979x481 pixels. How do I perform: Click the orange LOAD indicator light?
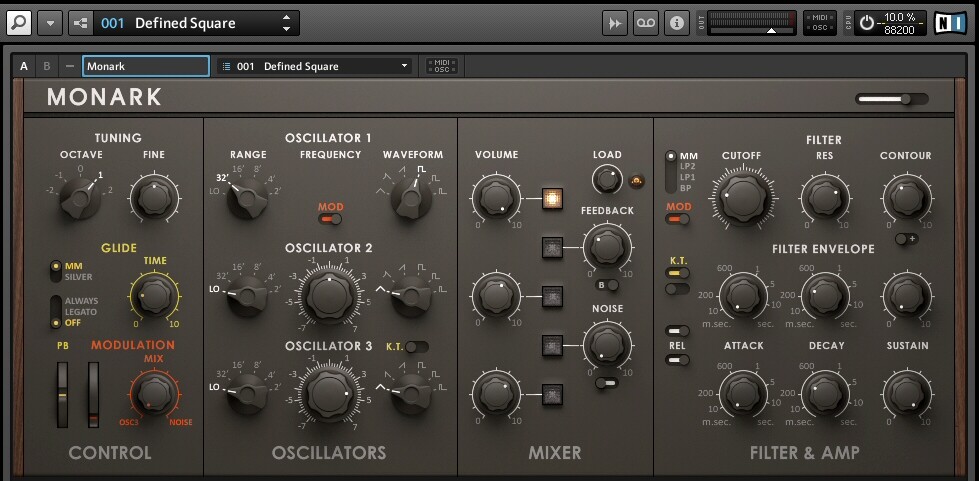click(x=636, y=181)
